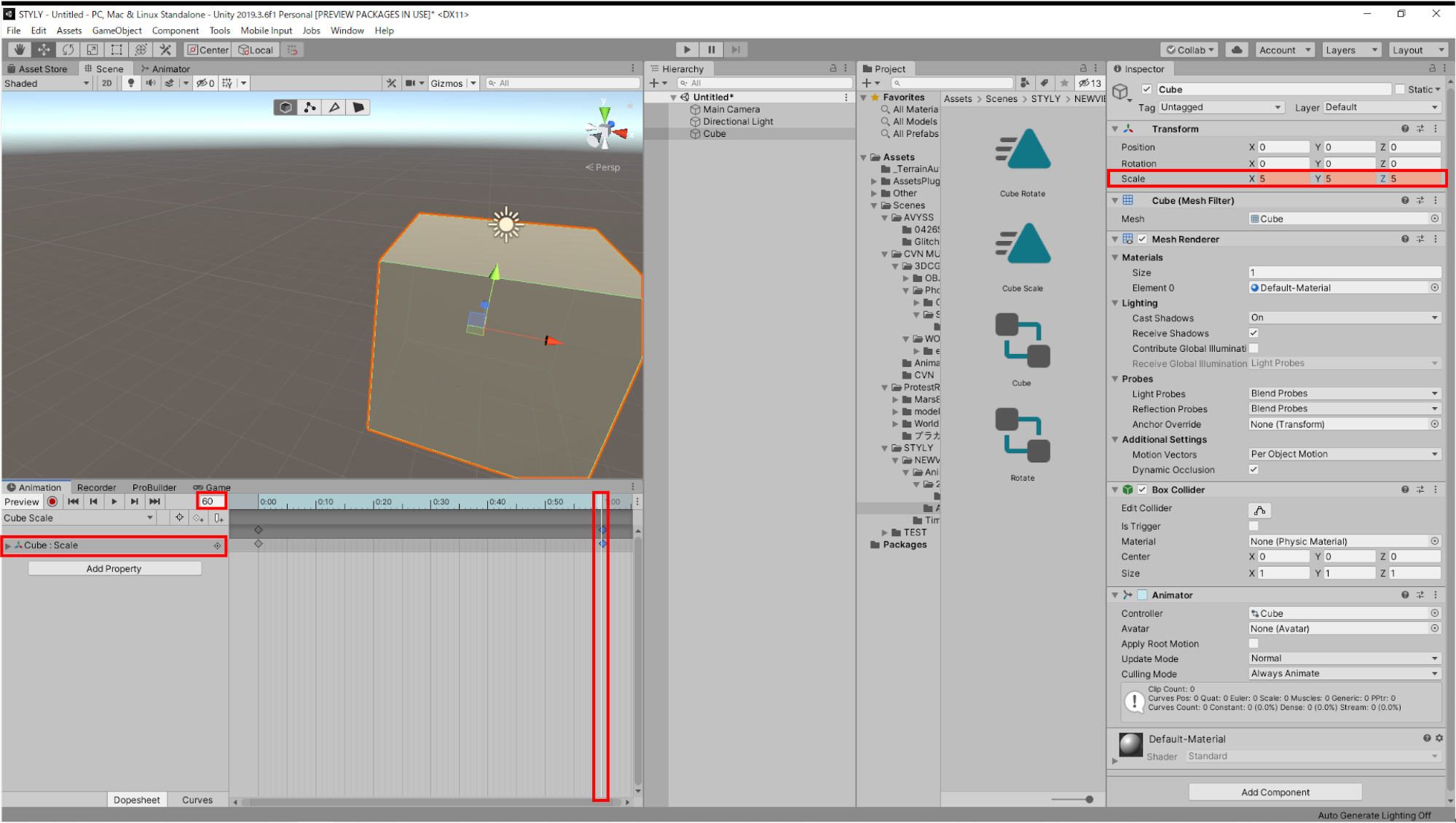Go to first keyframe in Animation

click(73, 502)
